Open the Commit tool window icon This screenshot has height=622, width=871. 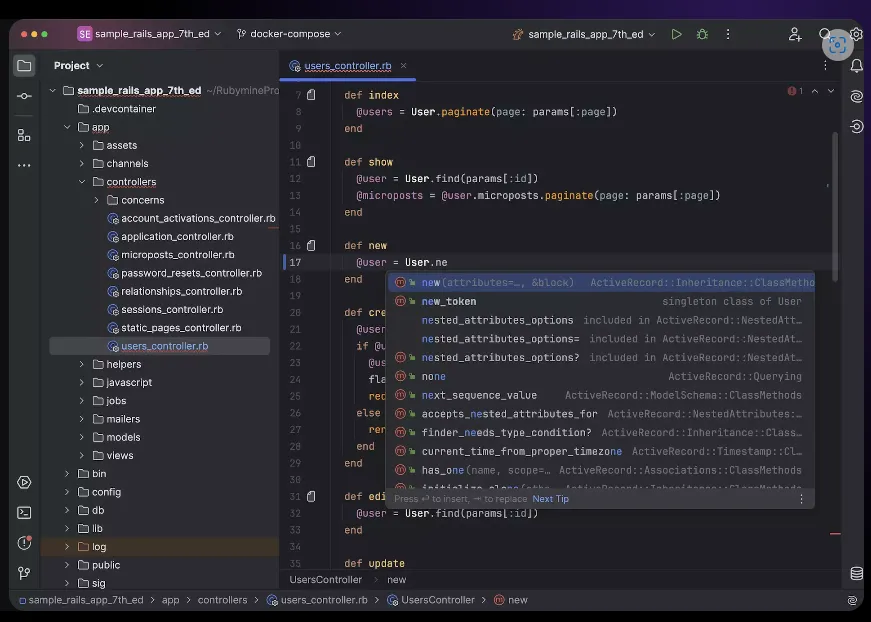(24, 96)
